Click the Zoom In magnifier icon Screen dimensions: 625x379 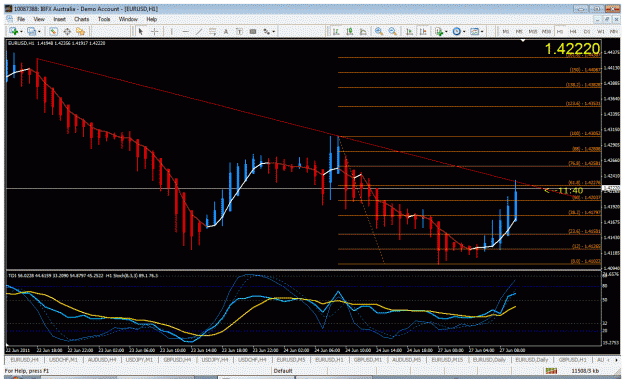[379, 31]
